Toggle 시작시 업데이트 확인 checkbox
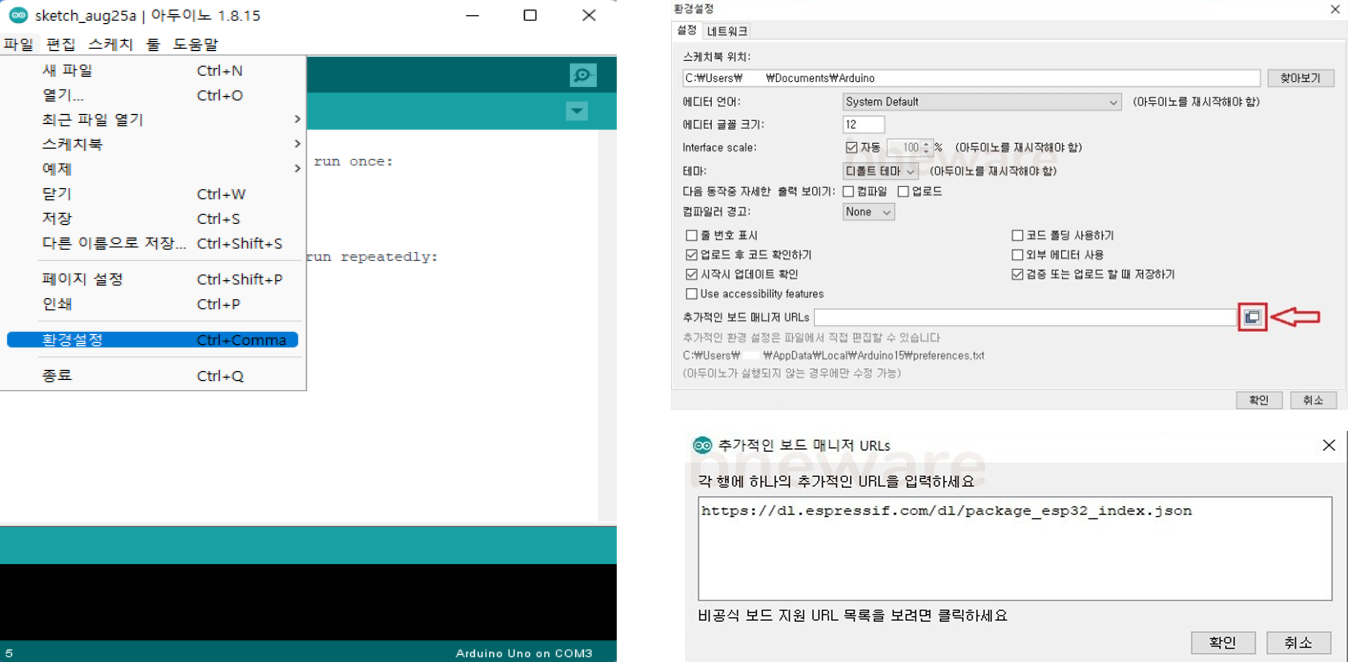This screenshot has width=1348, height=662. (x=691, y=274)
